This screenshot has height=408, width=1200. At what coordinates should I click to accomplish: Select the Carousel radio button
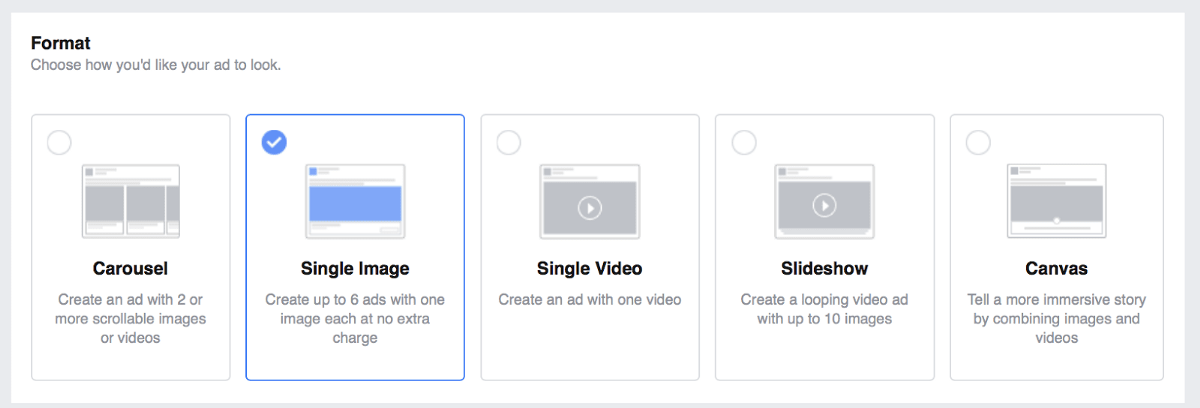tap(59, 143)
